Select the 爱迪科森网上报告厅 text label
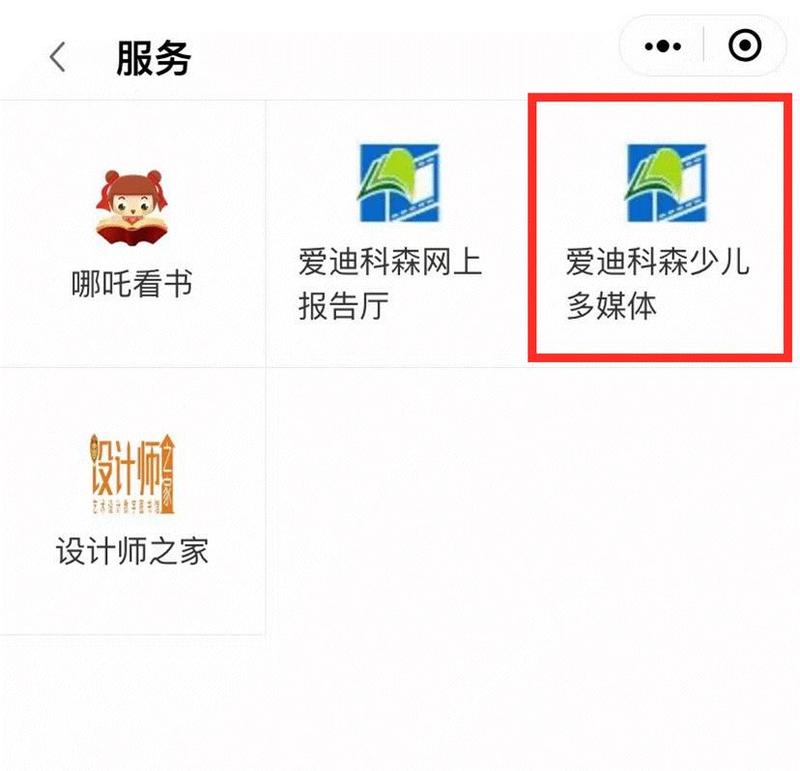The height and width of the screenshot is (771, 800). tap(390, 284)
